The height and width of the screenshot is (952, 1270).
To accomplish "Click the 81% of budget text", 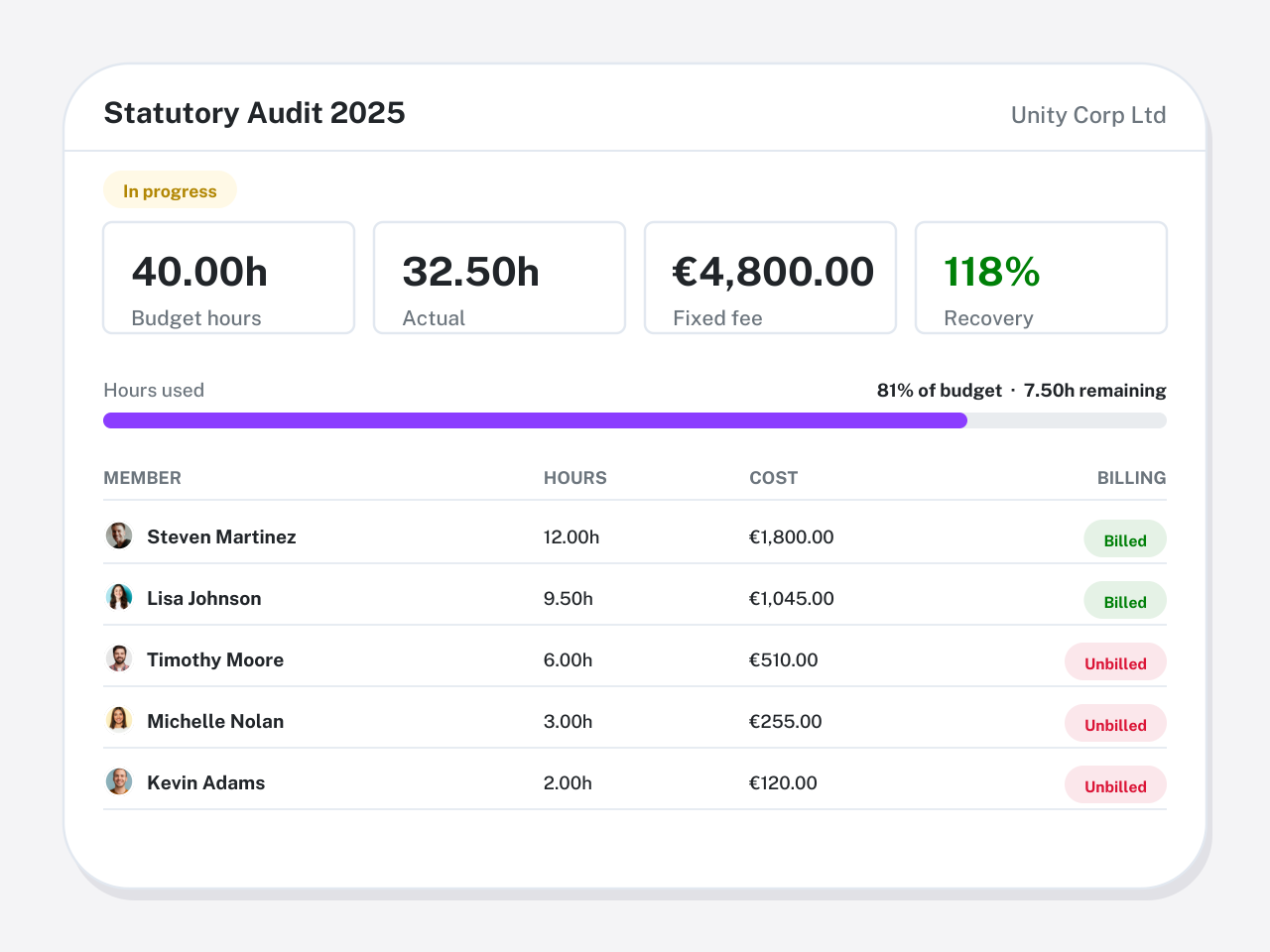I will [940, 391].
